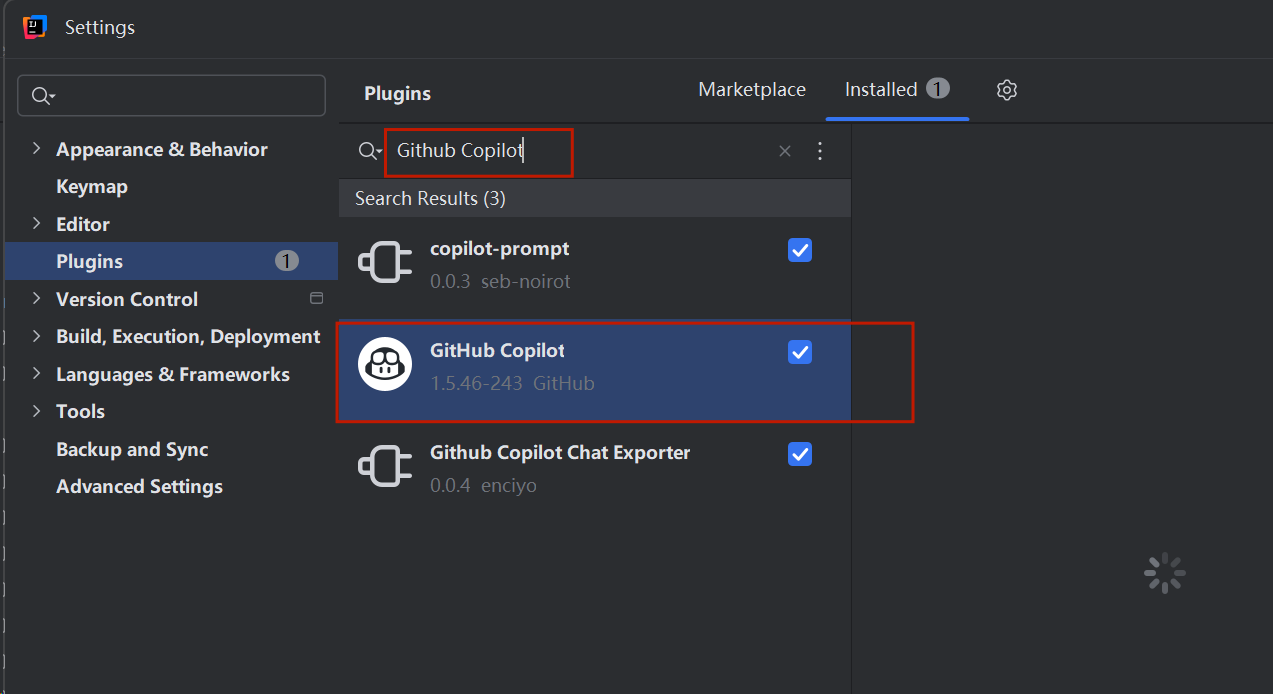
Task: Click the Version Control project-level settings icon
Action: click(x=317, y=299)
